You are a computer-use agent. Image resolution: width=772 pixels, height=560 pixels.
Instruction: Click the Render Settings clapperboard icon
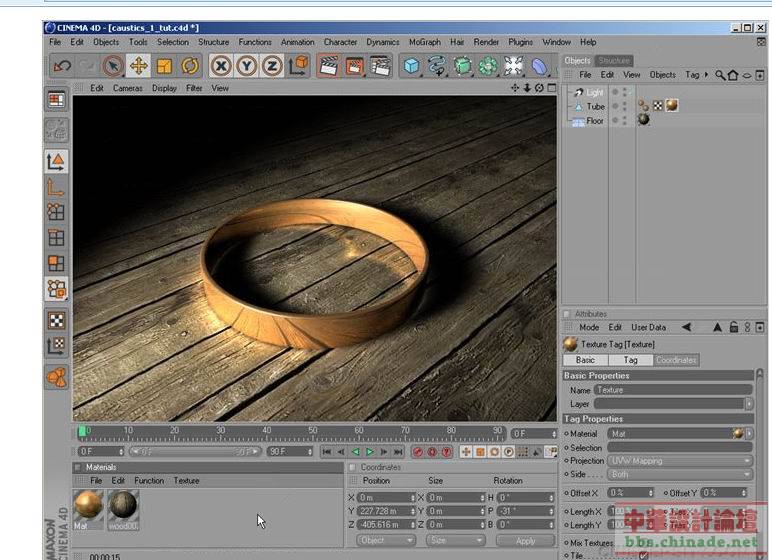(x=380, y=66)
